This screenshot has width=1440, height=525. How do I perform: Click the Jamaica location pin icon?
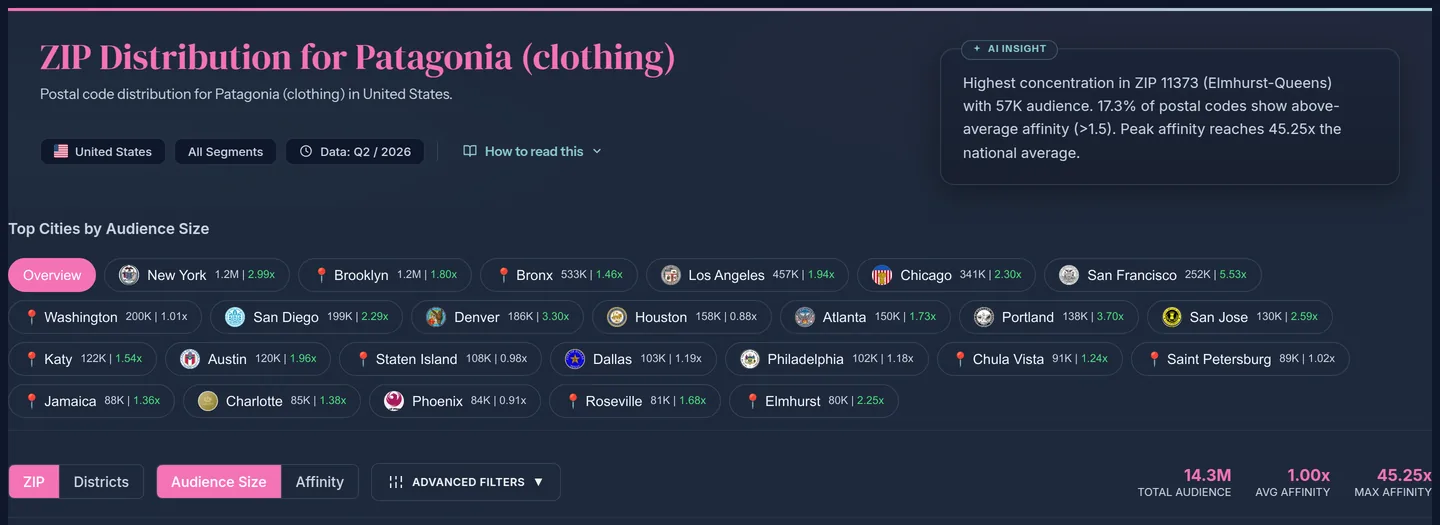coord(31,401)
